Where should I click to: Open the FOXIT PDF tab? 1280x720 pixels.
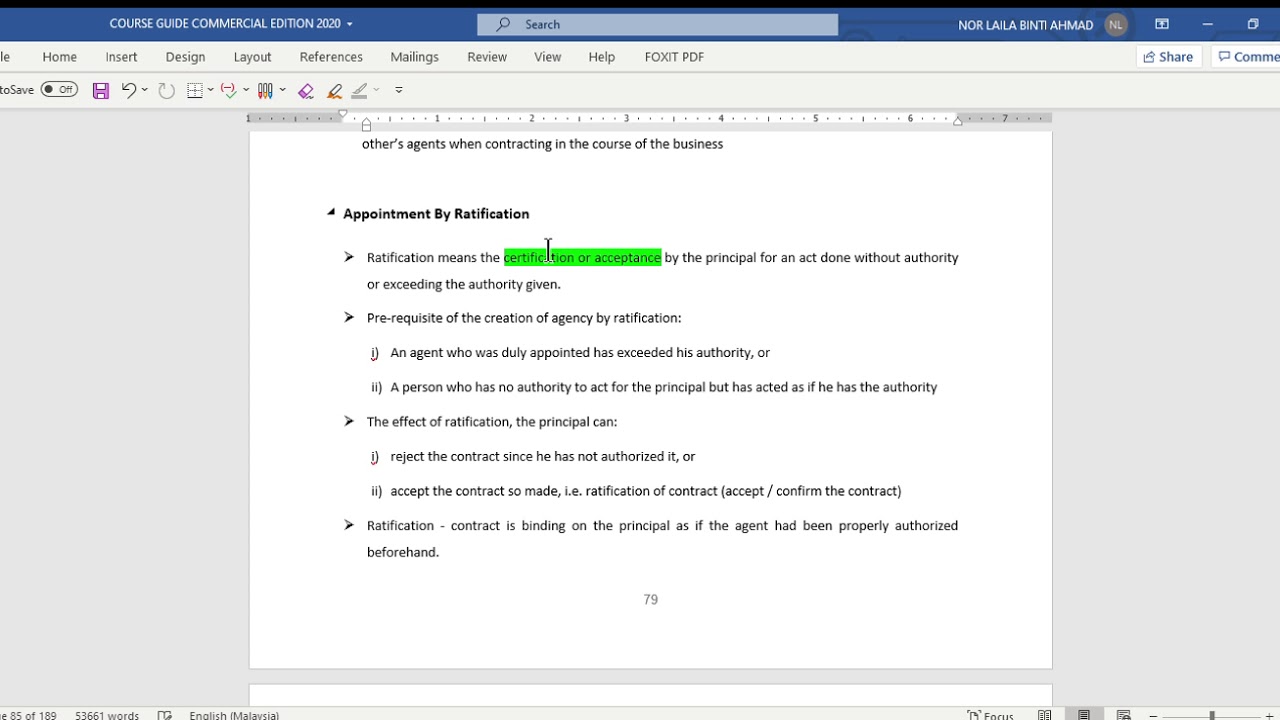tap(674, 57)
